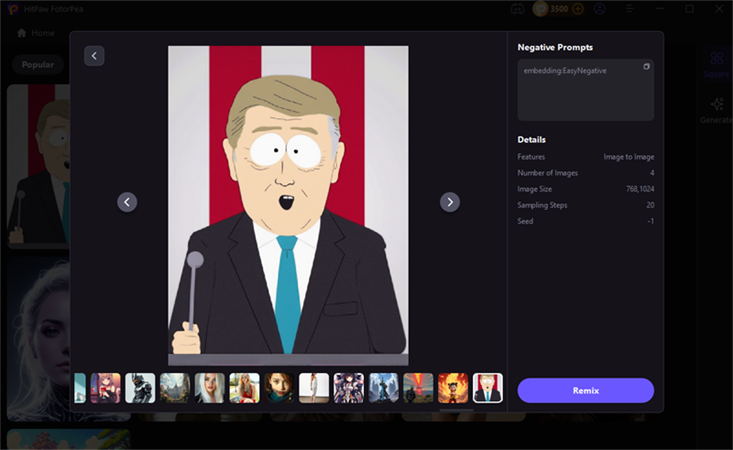Open the background cartoon man gallery card

tap(38, 164)
